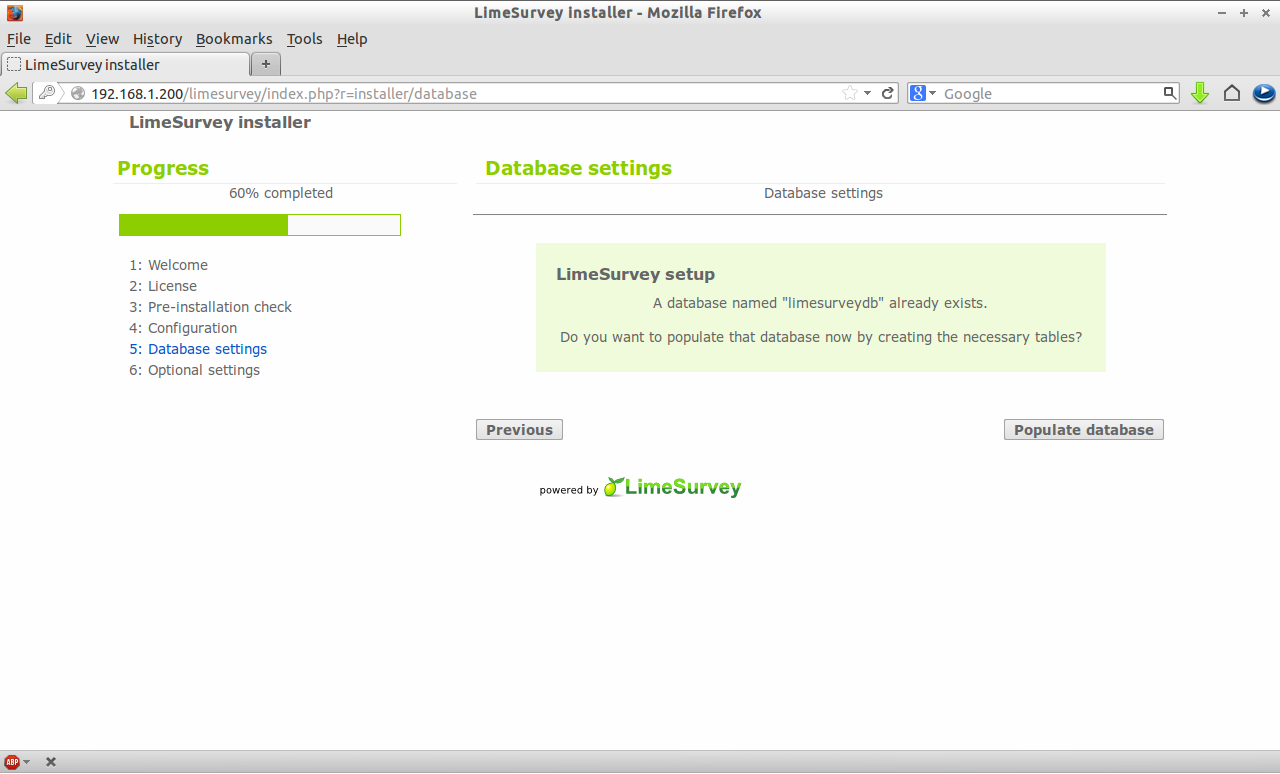The width and height of the screenshot is (1280, 774).
Task: Click the blue round toolbar icon
Action: (x=1264, y=93)
